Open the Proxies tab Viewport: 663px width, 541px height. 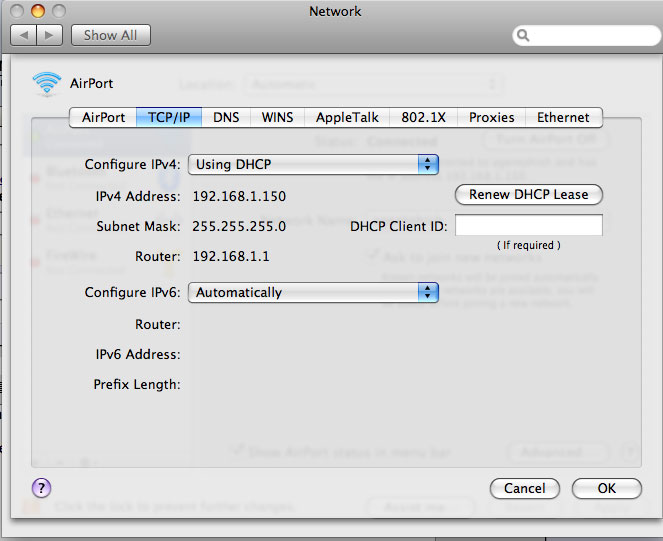[491, 117]
